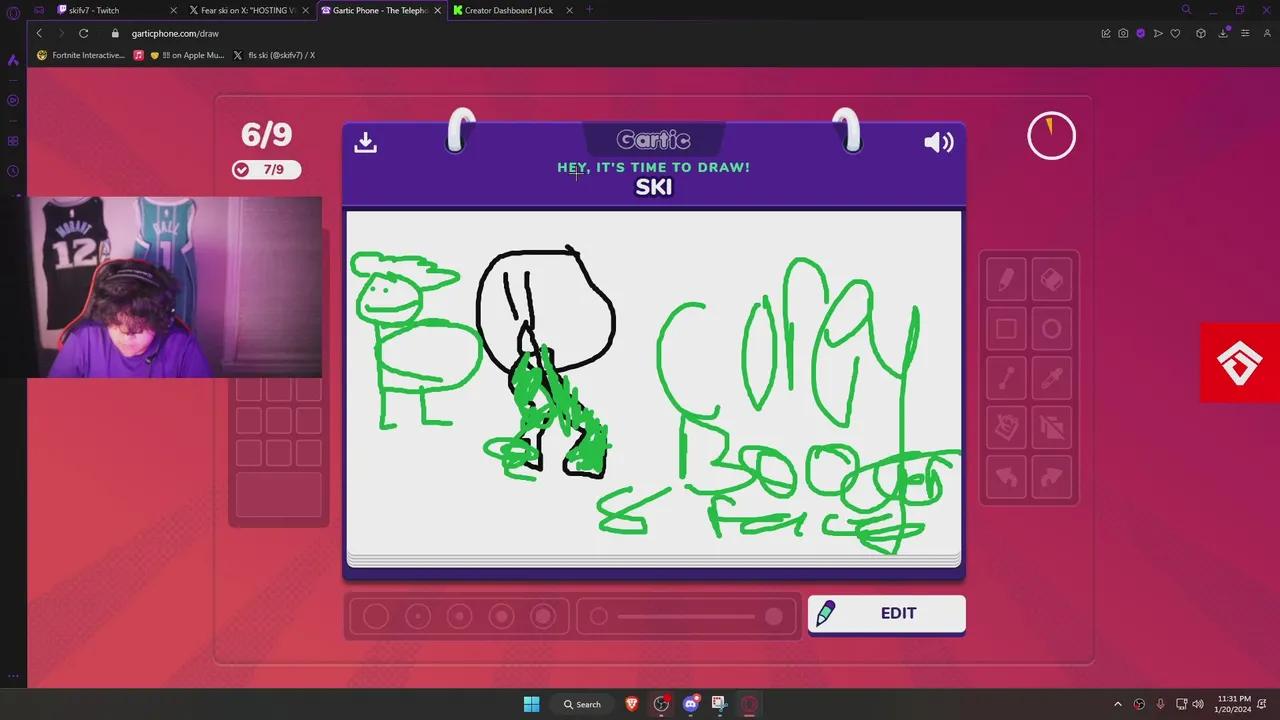Open the browser easy setup sliders menu
Viewport: 1280px width, 720px height.
1245,33
